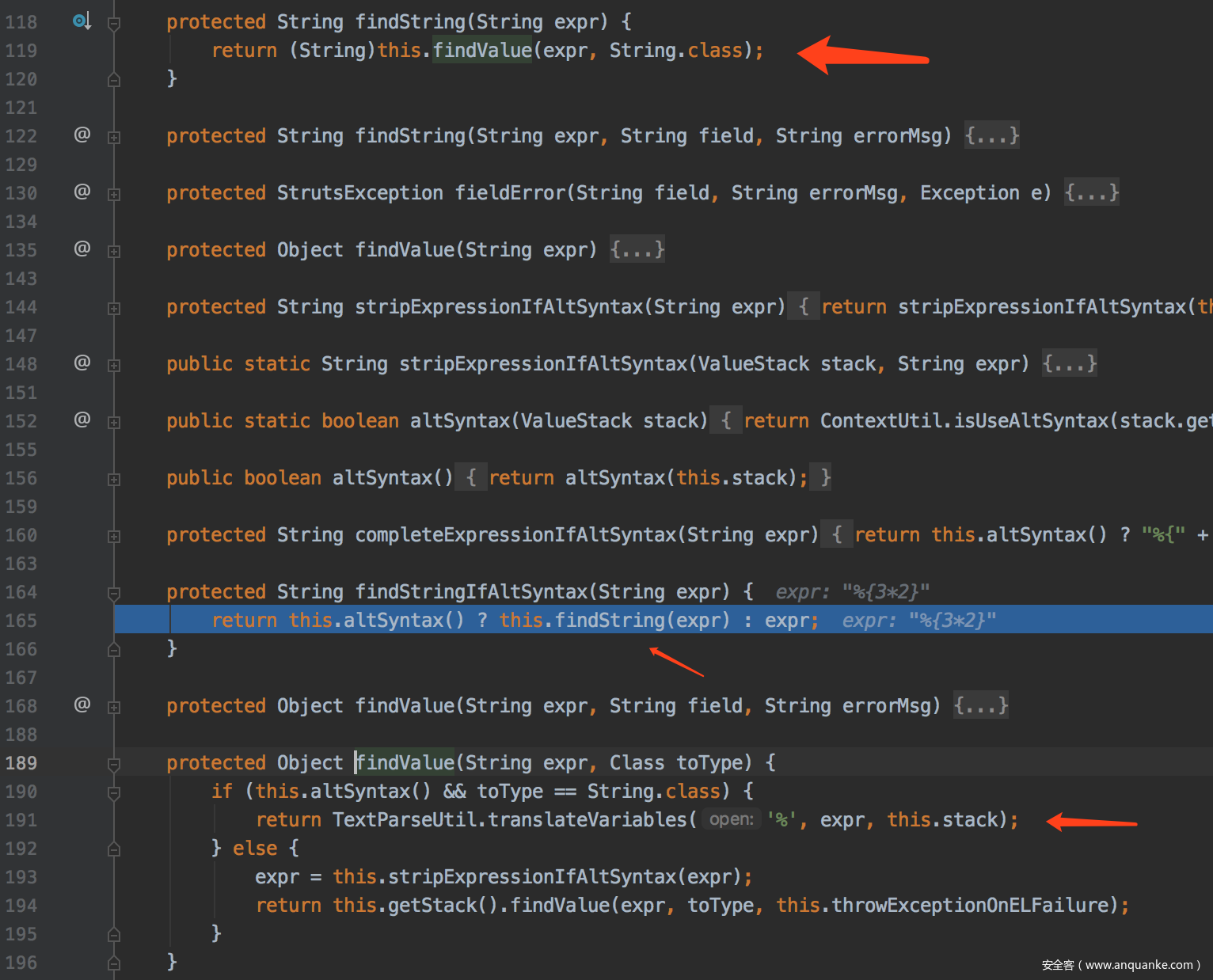
Task: Click the inline debug hint expr: "%{3*2}" on line 164
Action: 853,592
